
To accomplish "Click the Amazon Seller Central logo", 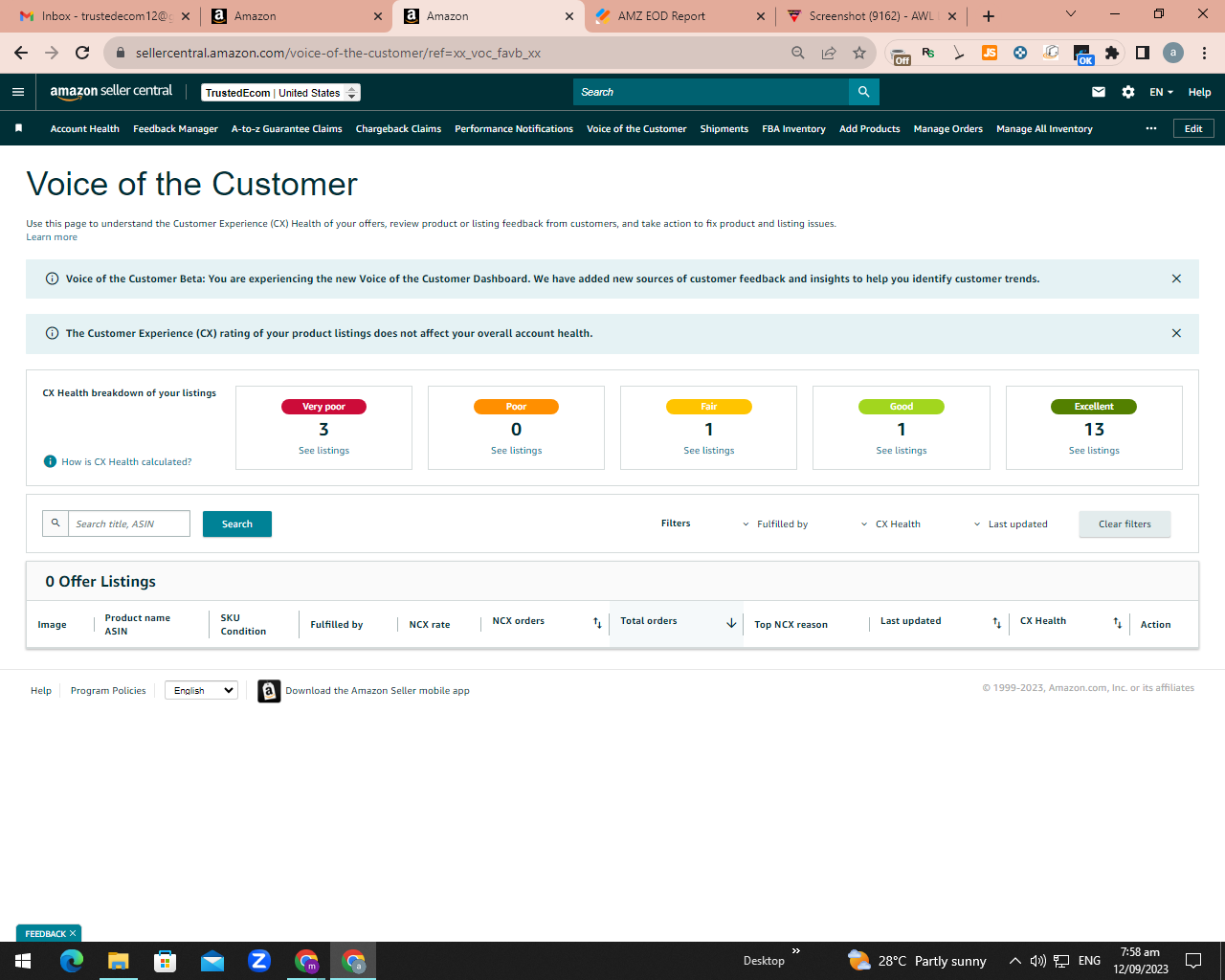I will (x=111, y=91).
